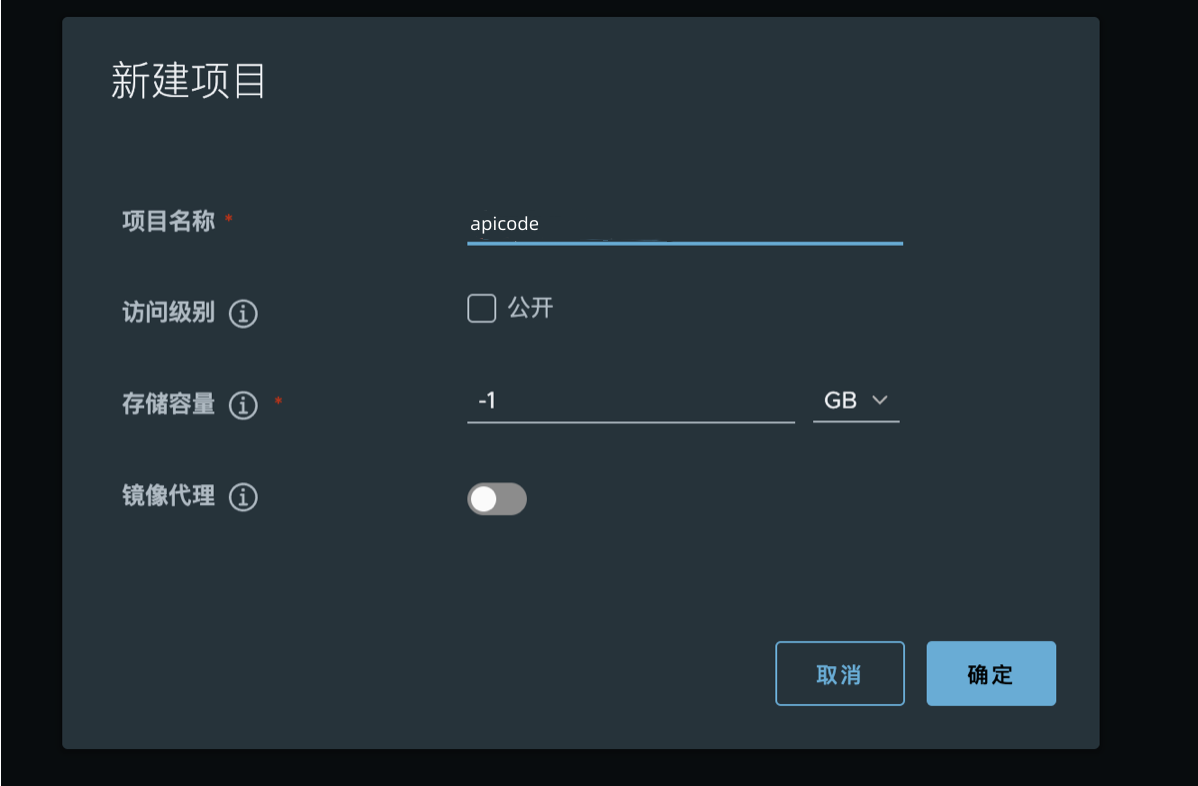1198x786 pixels.
Task: Click the 新建项目 dialog title
Action: click(188, 82)
